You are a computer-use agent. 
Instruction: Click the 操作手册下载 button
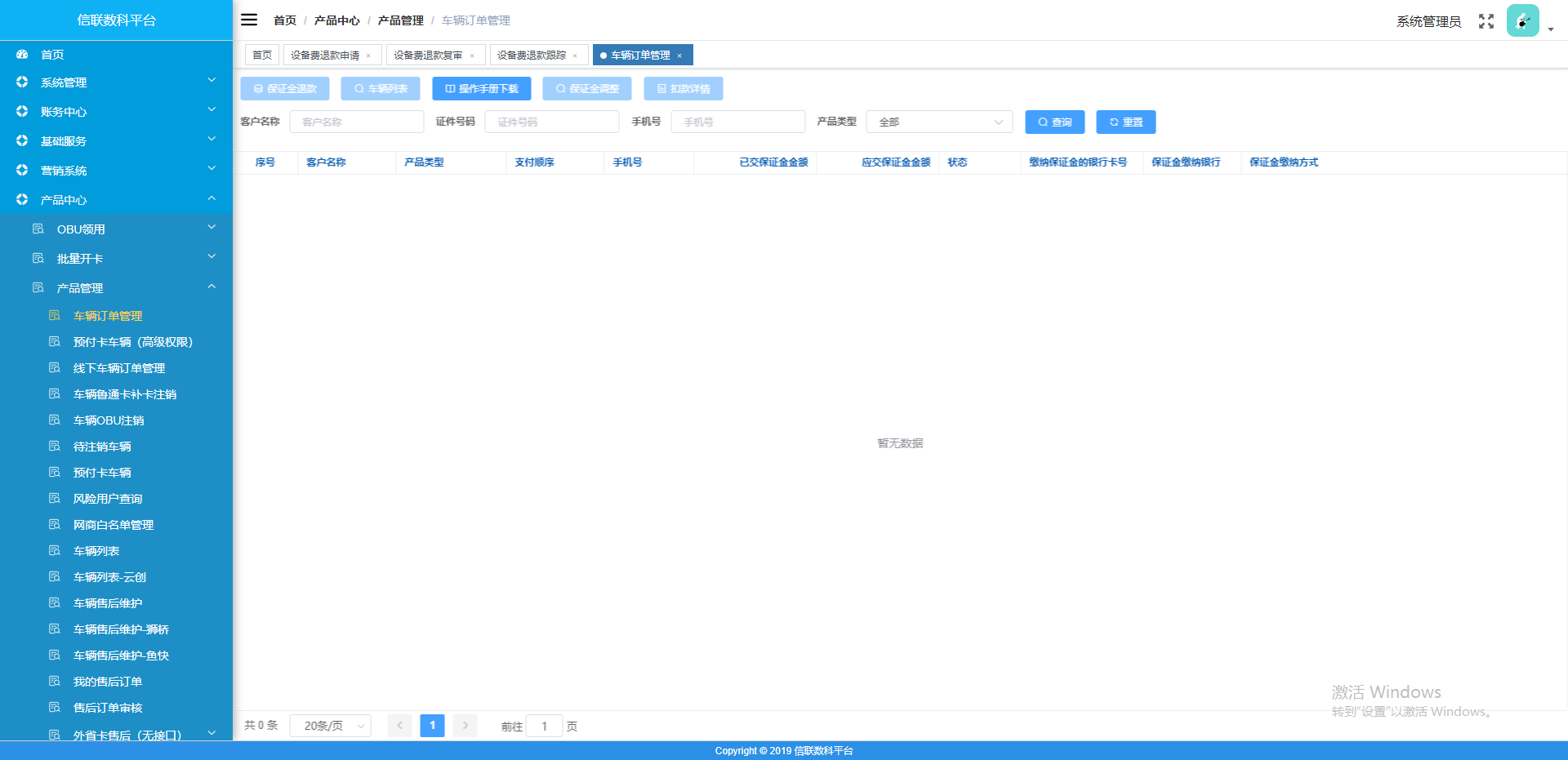(482, 88)
